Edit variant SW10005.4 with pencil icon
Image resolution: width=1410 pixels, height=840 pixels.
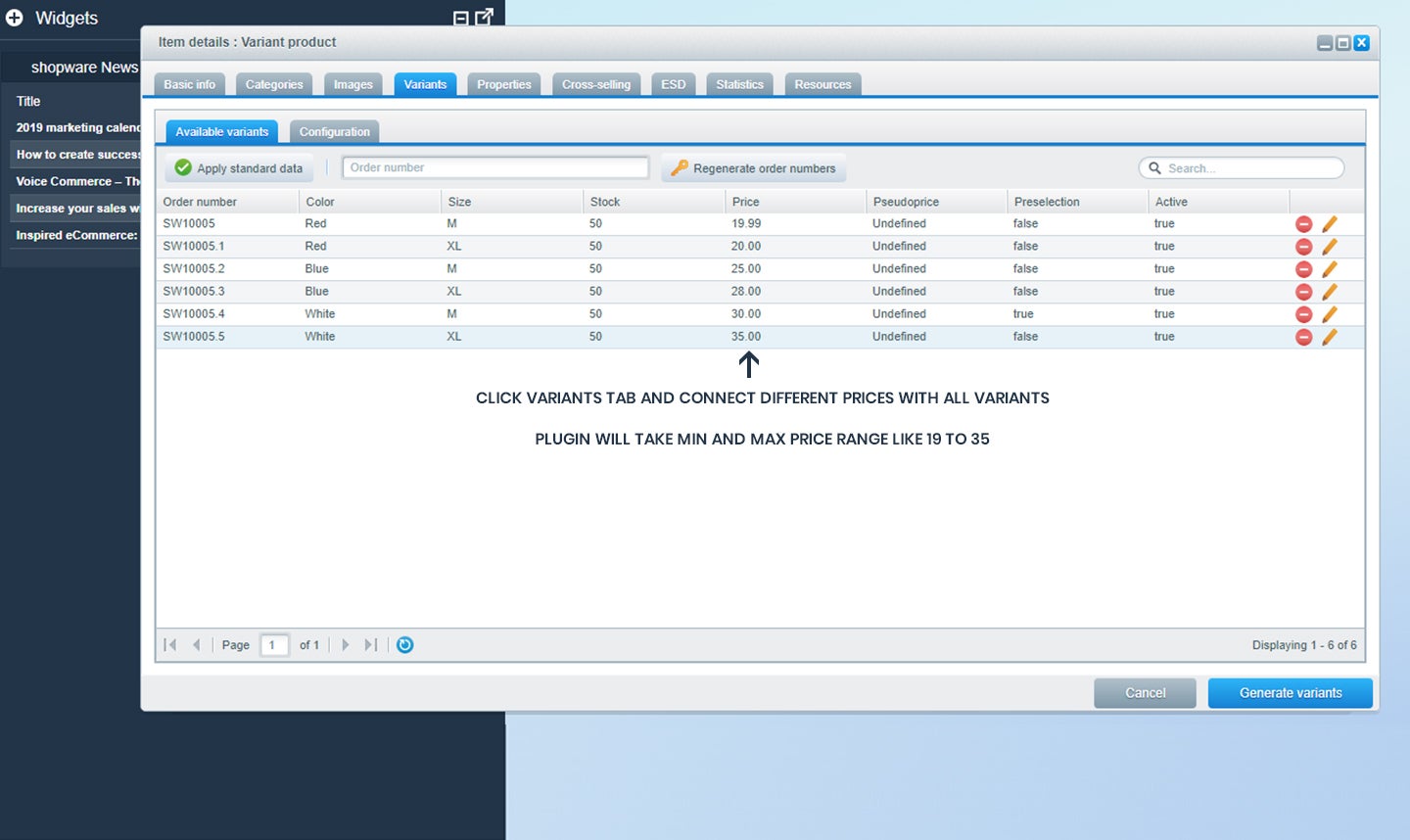pyautogui.click(x=1329, y=314)
